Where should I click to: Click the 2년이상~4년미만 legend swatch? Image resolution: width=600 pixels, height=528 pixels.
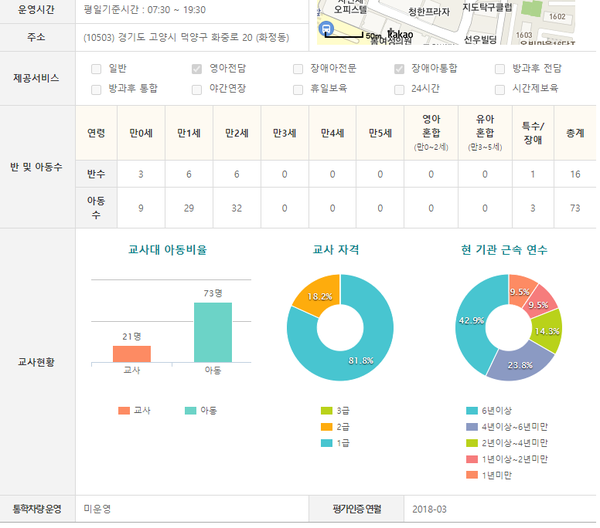click(472, 443)
